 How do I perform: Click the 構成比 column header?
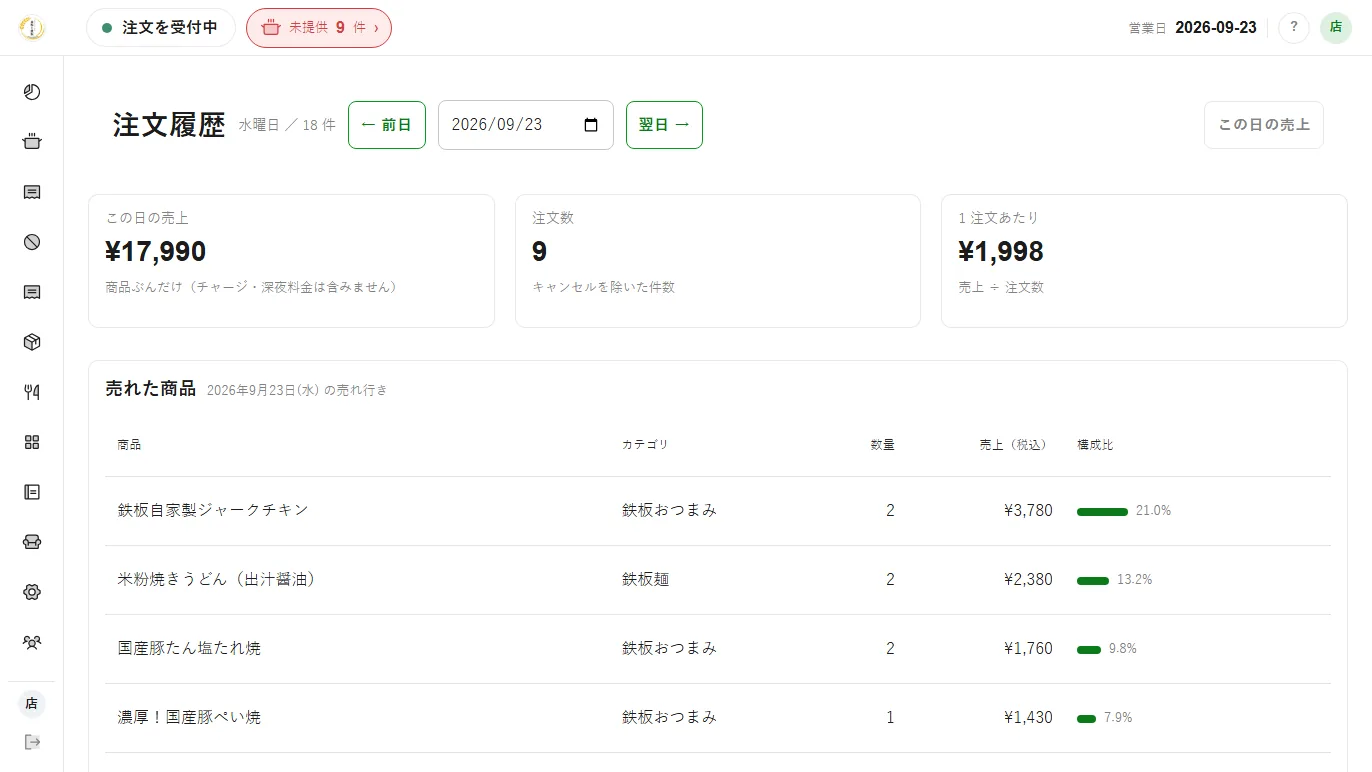[x=1095, y=445]
